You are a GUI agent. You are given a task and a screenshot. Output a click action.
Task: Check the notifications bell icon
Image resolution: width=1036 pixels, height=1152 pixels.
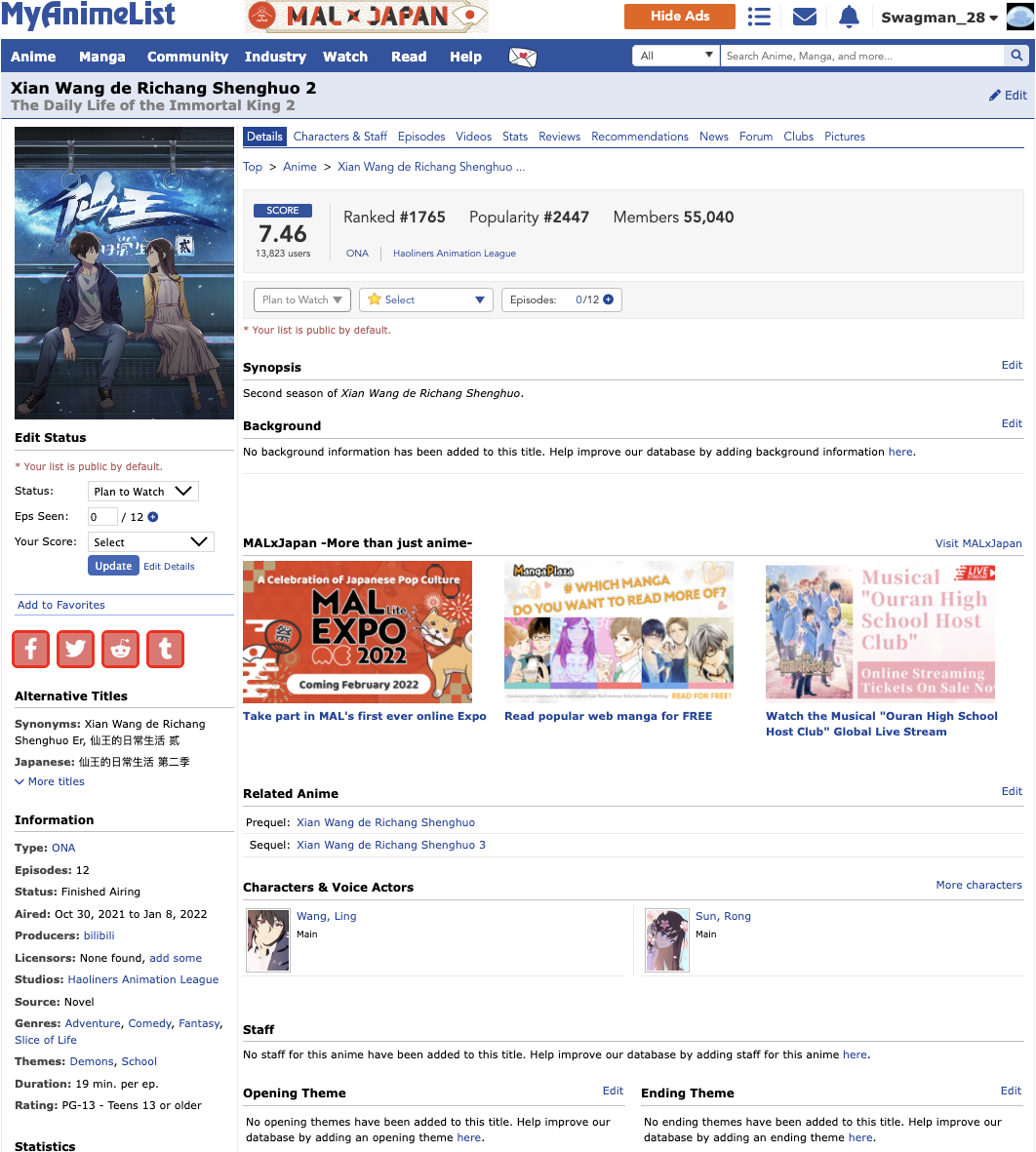click(x=849, y=17)
